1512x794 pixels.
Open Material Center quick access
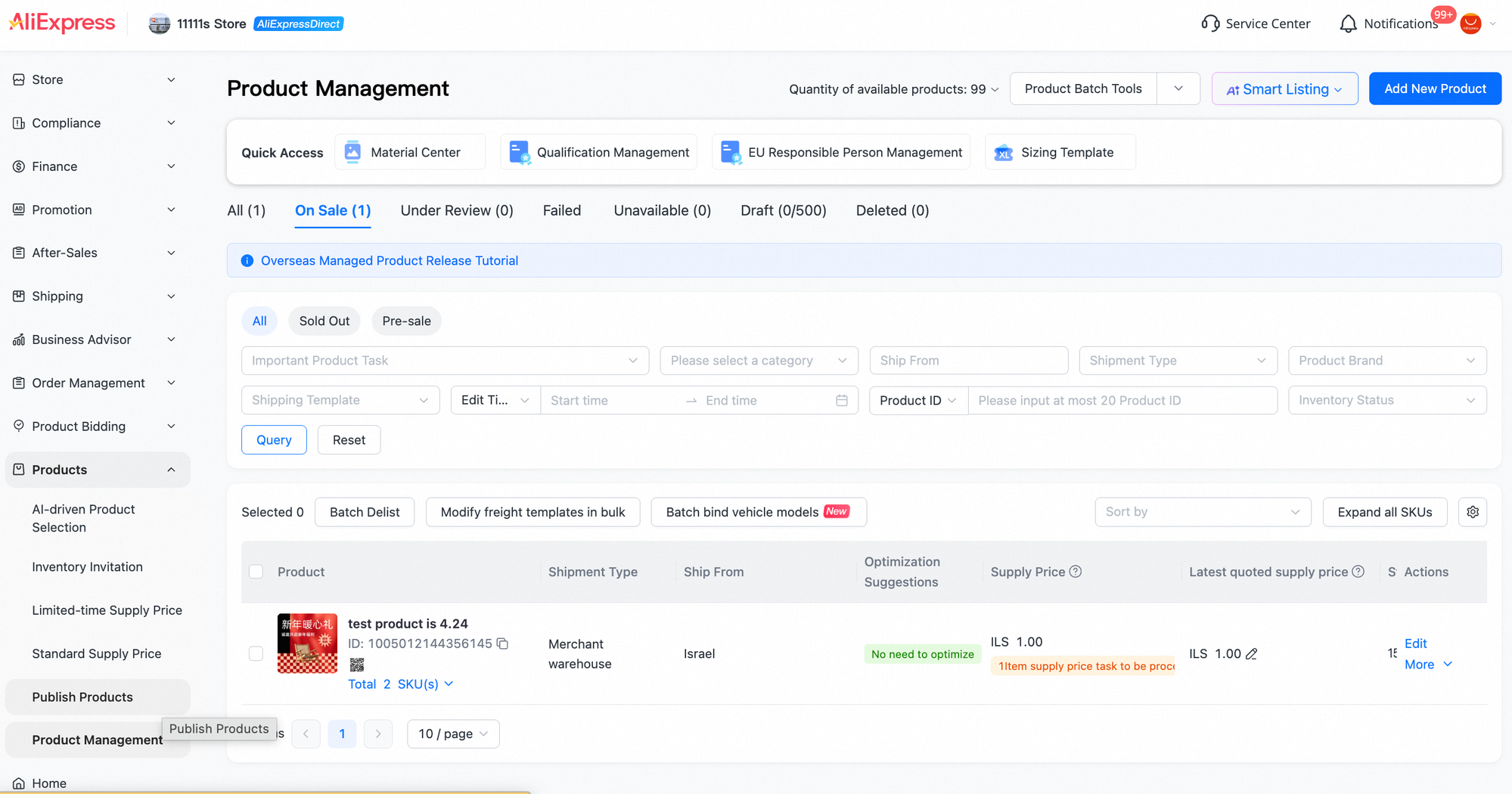point(410,152)
